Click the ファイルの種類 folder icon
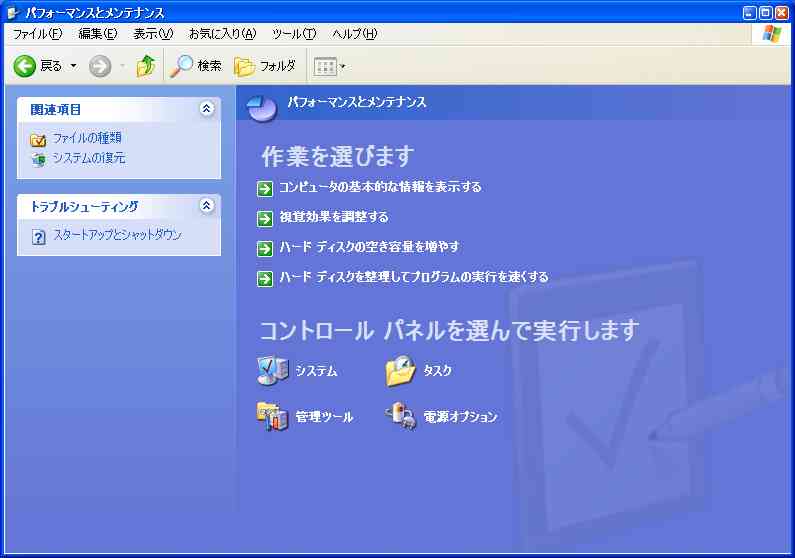The image size is (795, 558). tap(38, 139)
